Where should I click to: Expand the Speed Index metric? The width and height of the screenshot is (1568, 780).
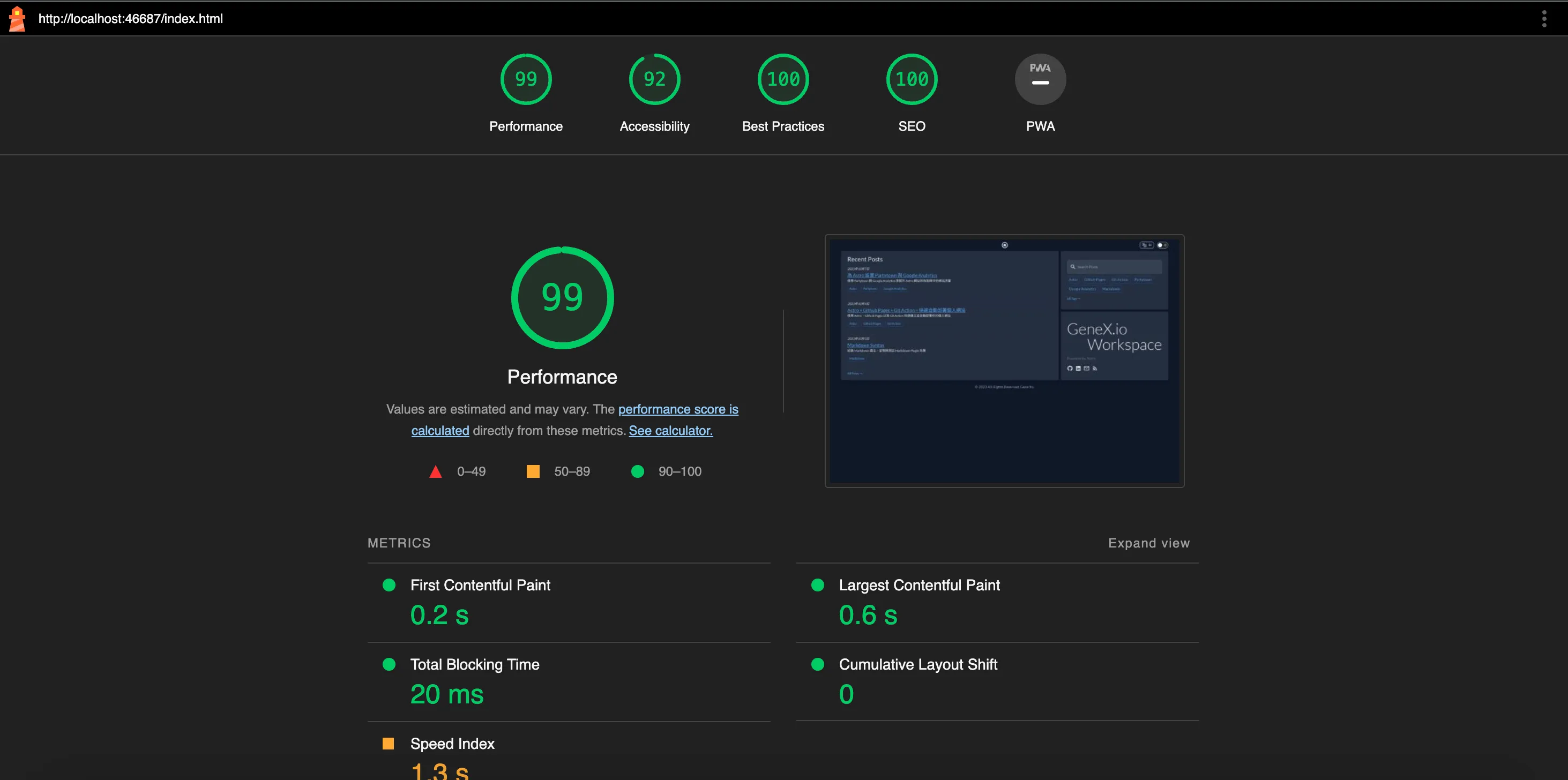click(x=452, y=744)
